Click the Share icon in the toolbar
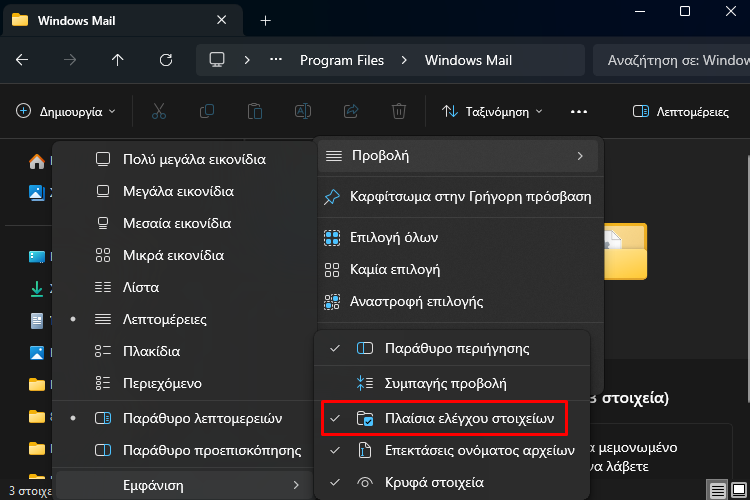 [x=351, y=111]
